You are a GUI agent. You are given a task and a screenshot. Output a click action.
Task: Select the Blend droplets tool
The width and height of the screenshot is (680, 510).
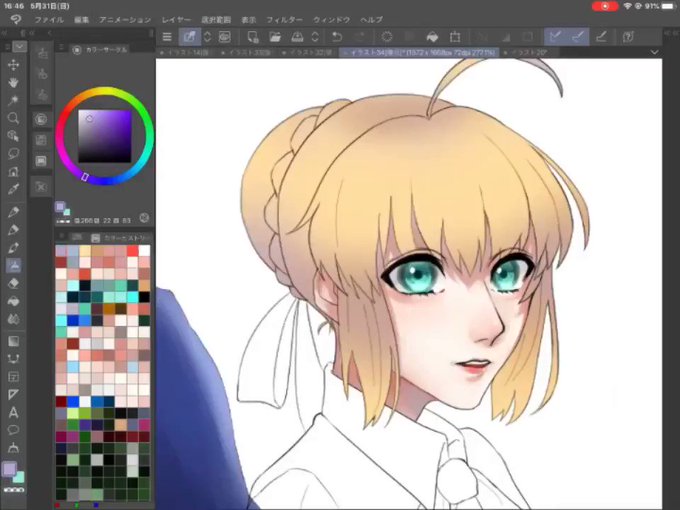13,319
